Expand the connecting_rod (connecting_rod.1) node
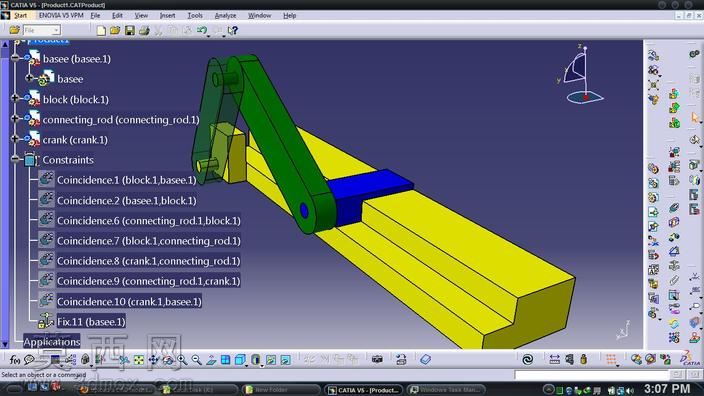The image size is (704, 396). click(15, 119)
